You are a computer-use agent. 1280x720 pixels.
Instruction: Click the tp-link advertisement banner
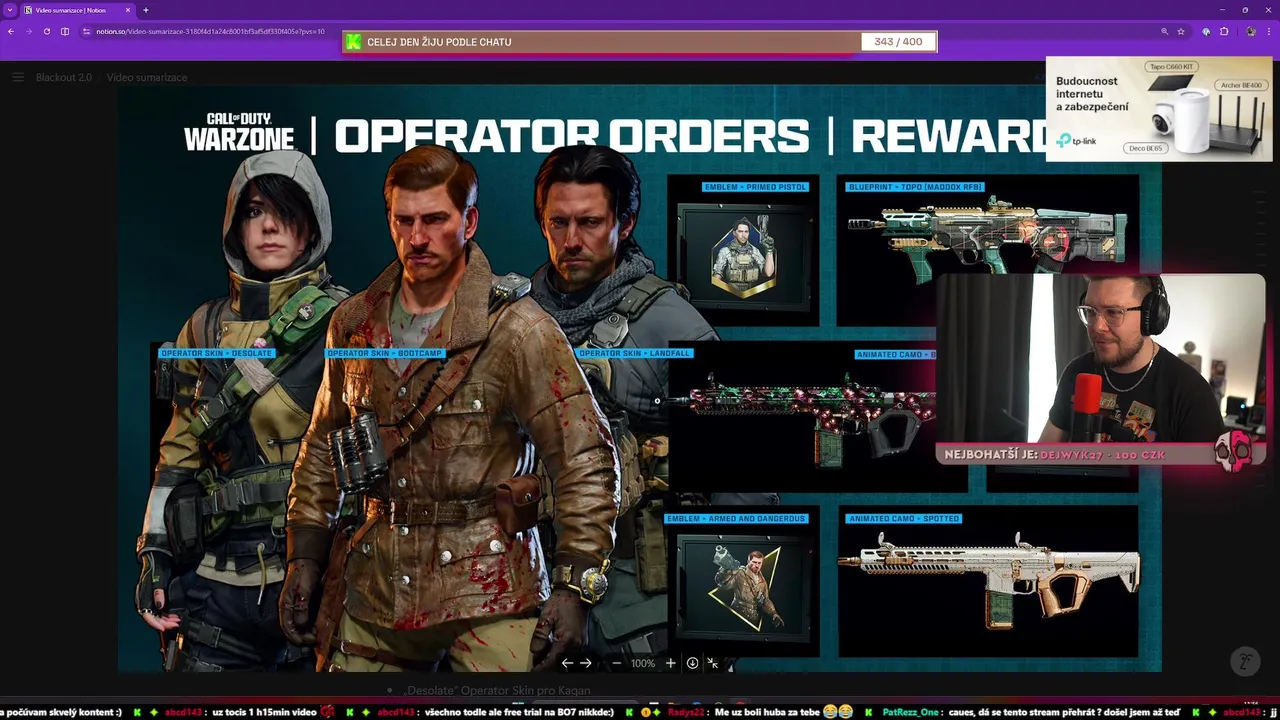[1159, 108]
